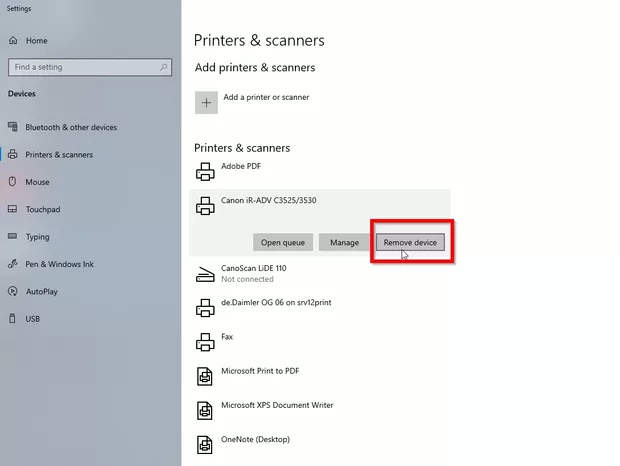Click Add a printer or scanner
620x466 pixels.
point(266,97)
